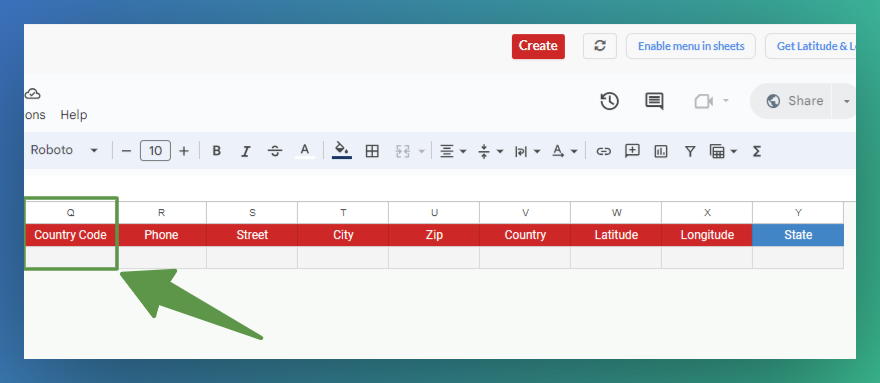Apply strikethrough formatting
The image size is (880, 383).
coord(275,151)
